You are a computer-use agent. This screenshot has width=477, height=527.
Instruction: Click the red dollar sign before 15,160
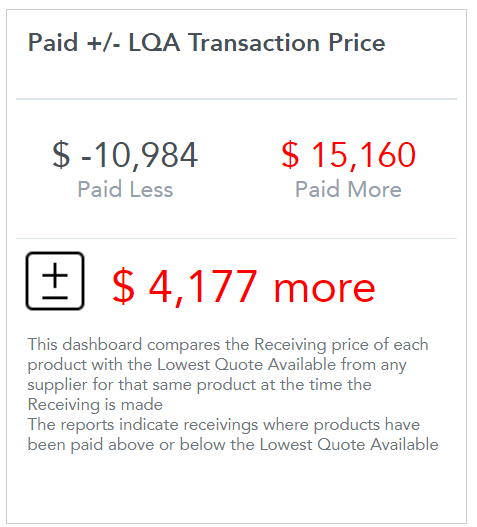[x=290, y=155]
